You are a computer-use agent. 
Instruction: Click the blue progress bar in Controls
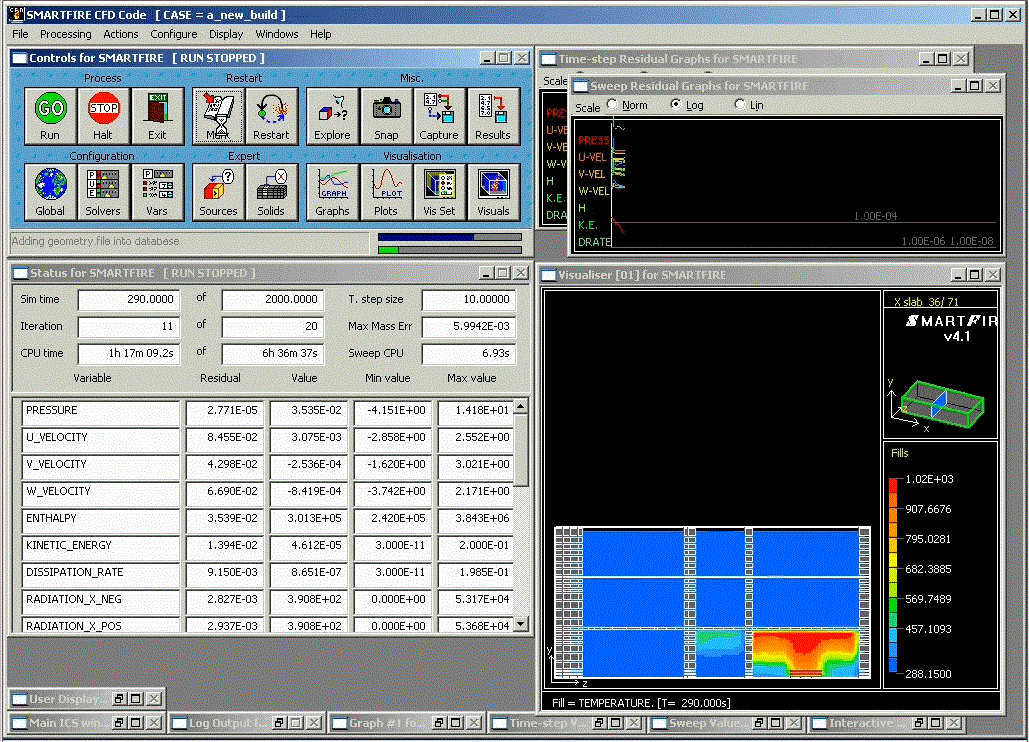pyautogui.click(x=450, y=237)
